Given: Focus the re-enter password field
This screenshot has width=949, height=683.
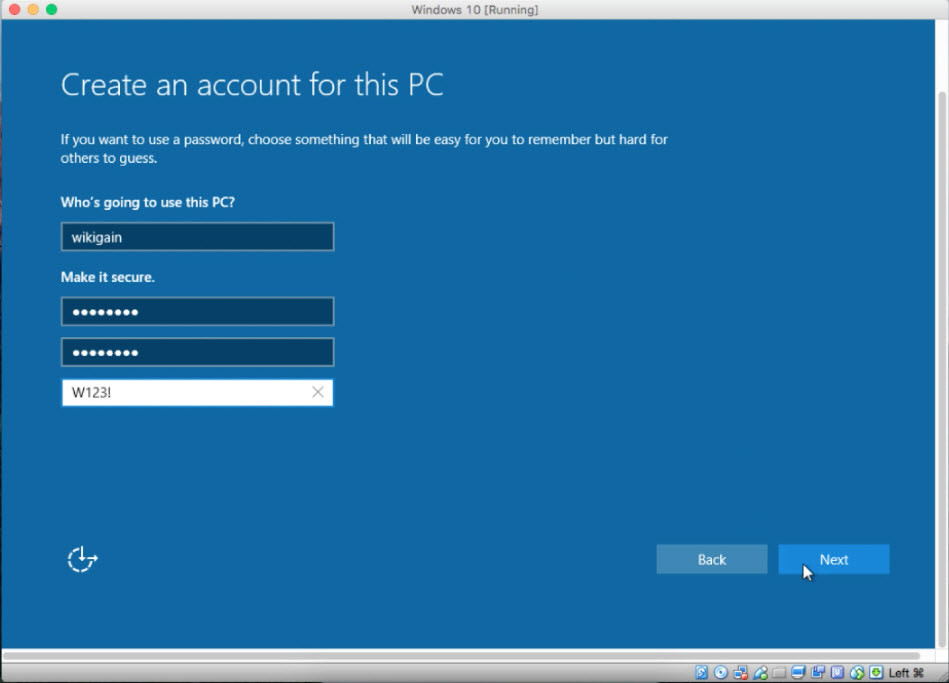Looking at the screenshot, I should point(197,352).
